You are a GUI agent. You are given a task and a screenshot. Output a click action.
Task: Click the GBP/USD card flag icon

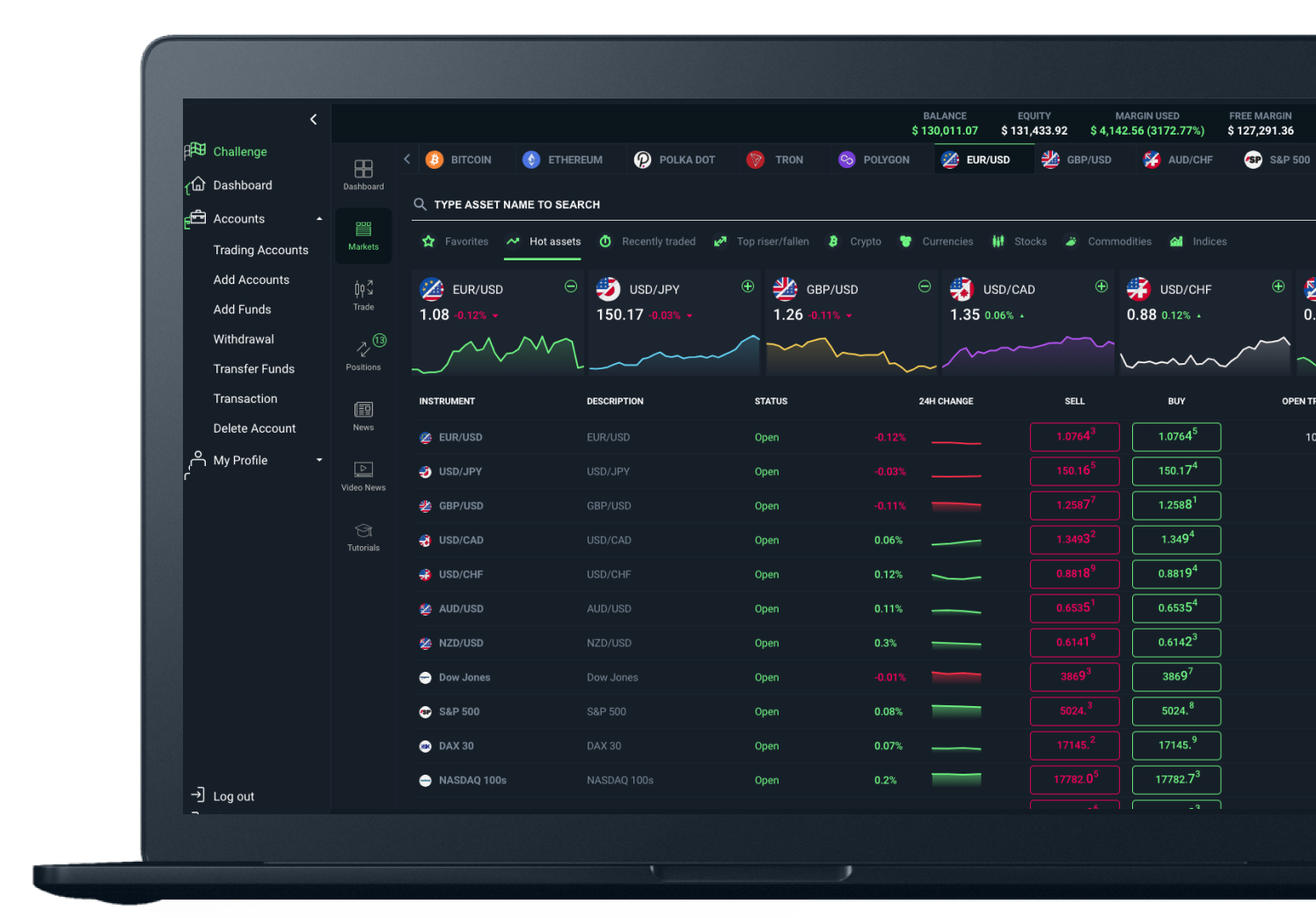tap(785, 288)
